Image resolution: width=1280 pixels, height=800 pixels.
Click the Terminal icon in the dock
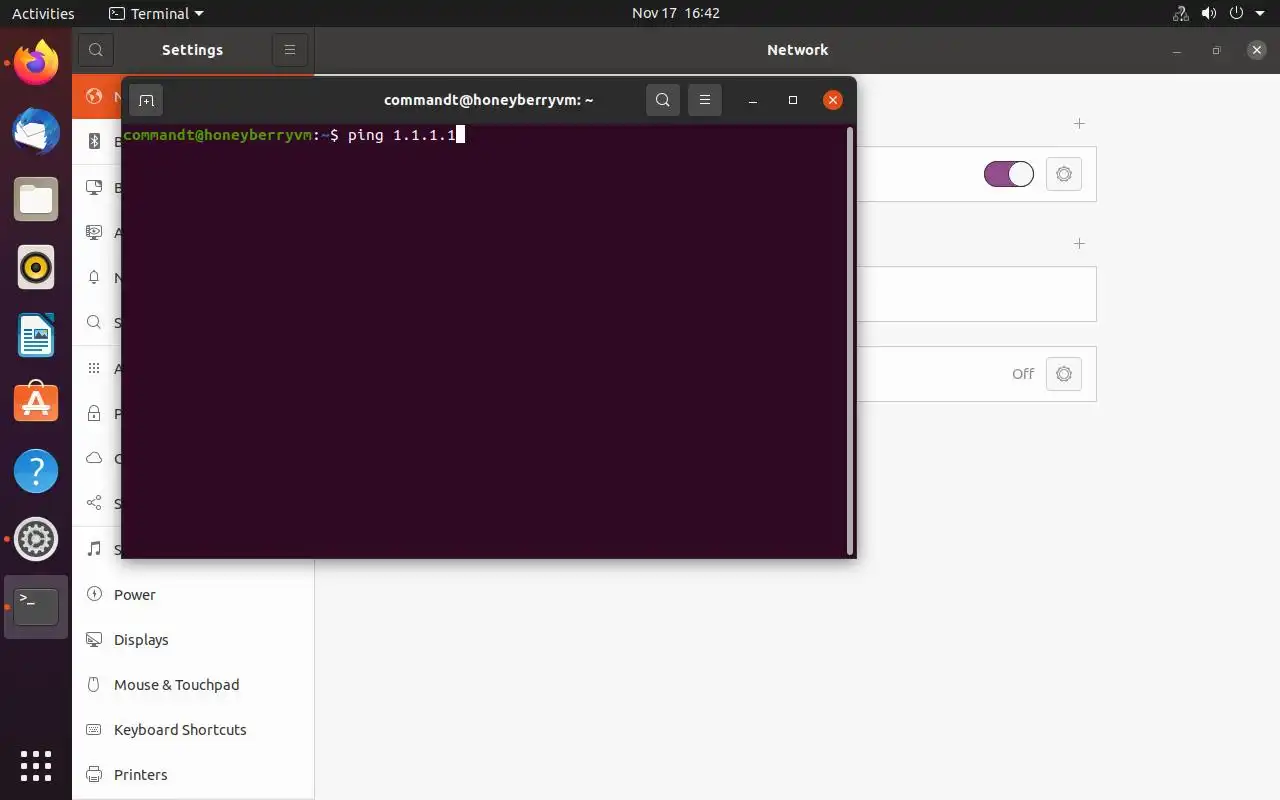[x=36, y=607]
